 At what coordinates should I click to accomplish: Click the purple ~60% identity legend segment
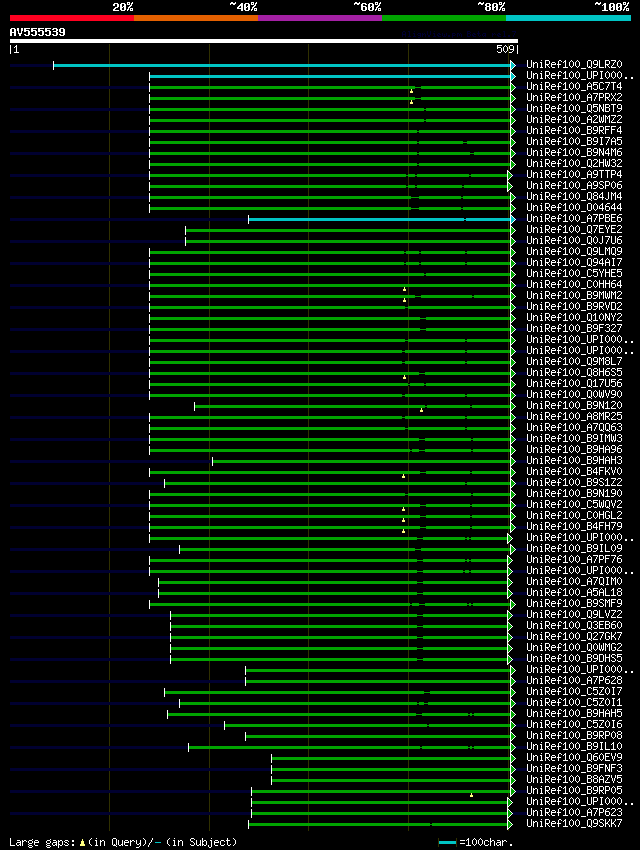coord(320,18)
